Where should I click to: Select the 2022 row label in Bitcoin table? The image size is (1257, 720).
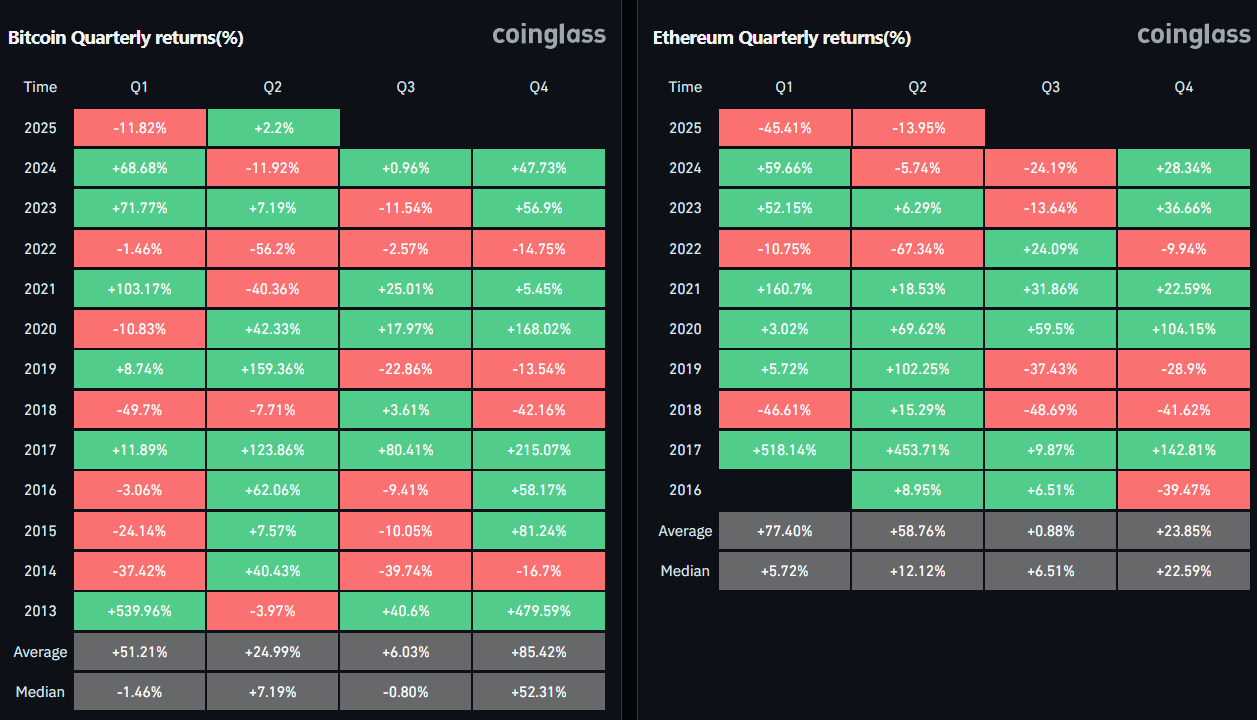pyautogui.click(x=40, y=249)
